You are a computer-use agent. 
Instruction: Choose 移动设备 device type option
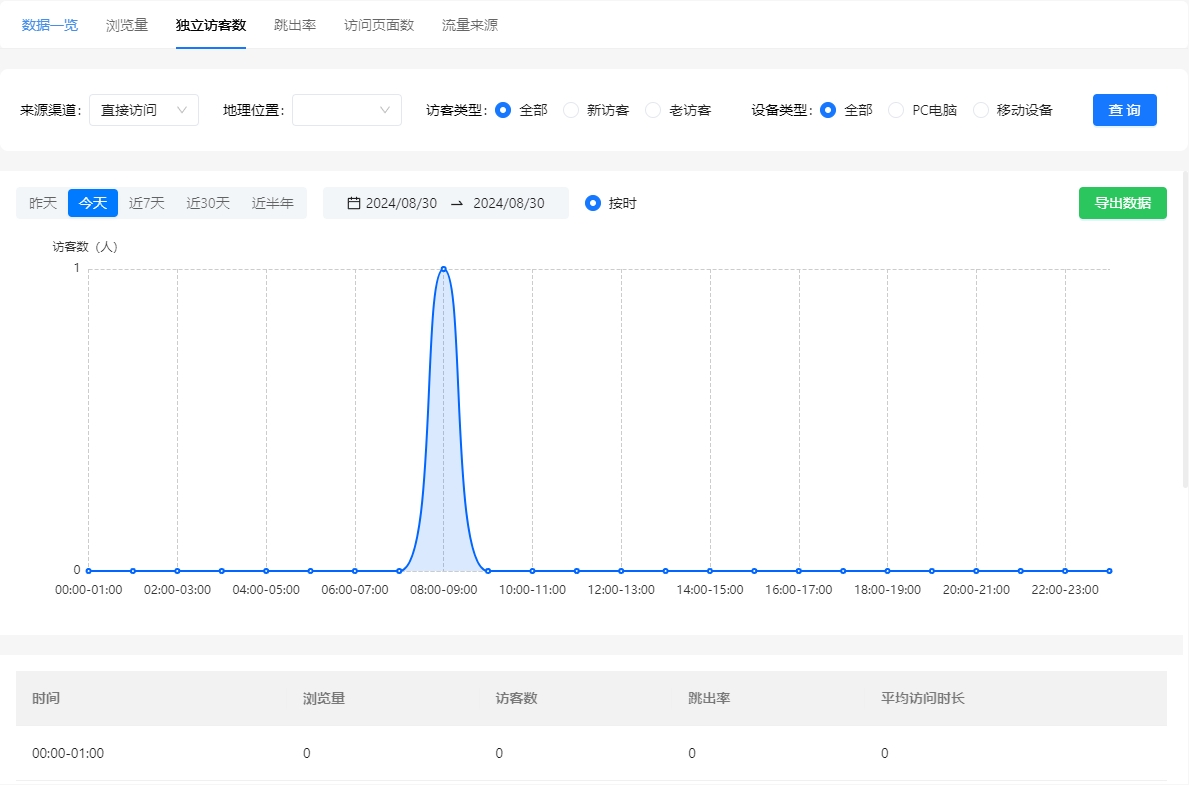point(981,110)
